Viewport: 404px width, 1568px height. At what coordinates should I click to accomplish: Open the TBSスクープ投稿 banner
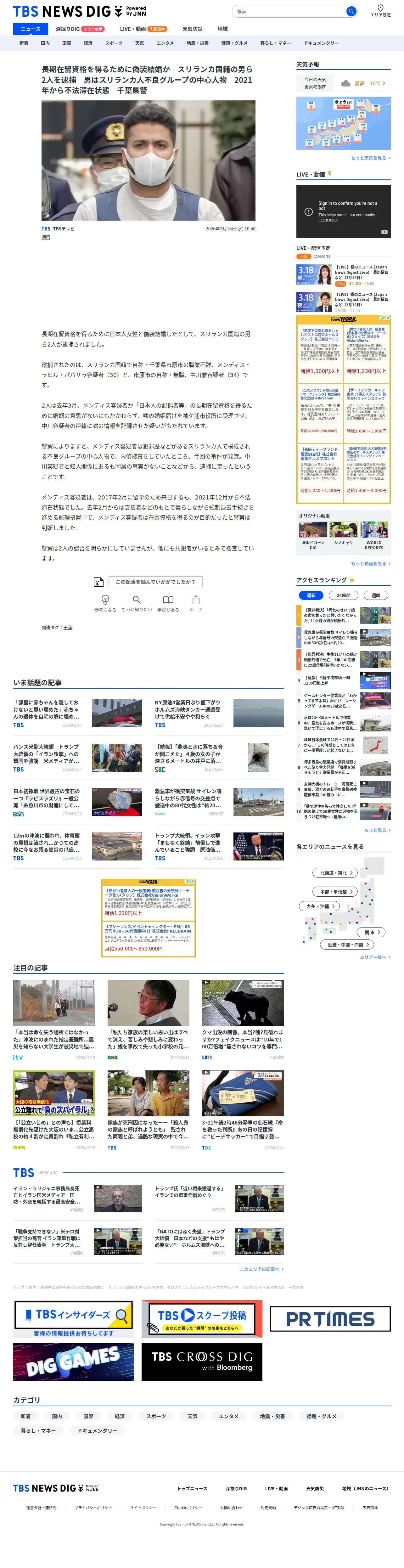point(202,1319)
